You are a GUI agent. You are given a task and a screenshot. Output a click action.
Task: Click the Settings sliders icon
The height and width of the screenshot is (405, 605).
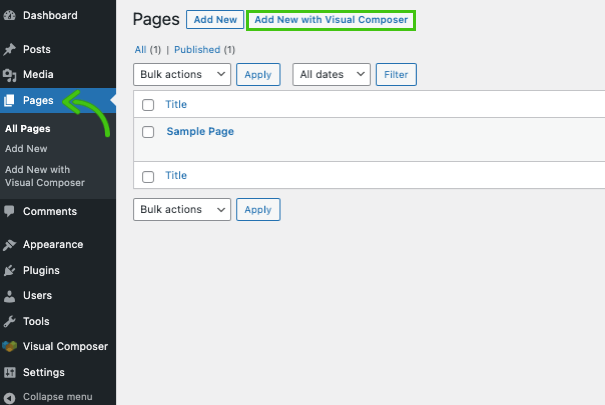[10, 372]
